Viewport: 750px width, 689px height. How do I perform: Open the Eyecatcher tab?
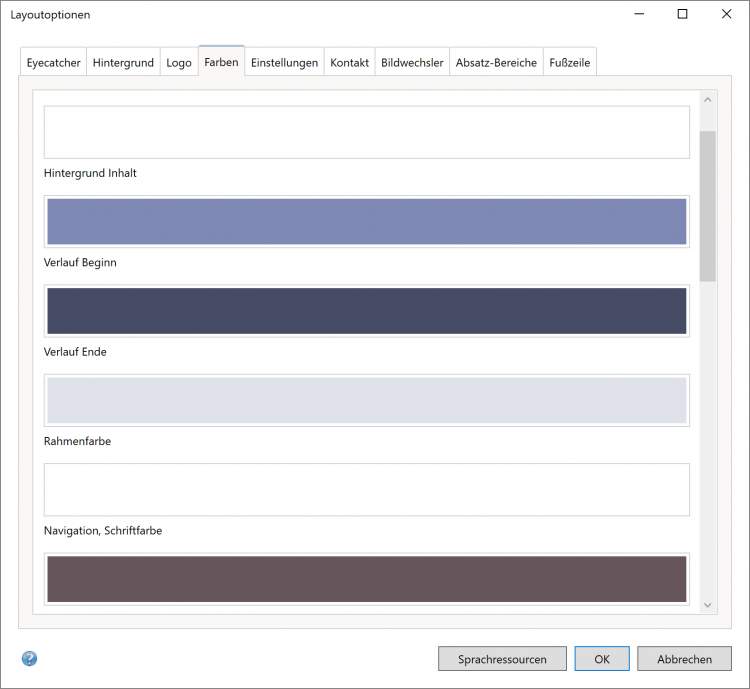click(53, 62)
